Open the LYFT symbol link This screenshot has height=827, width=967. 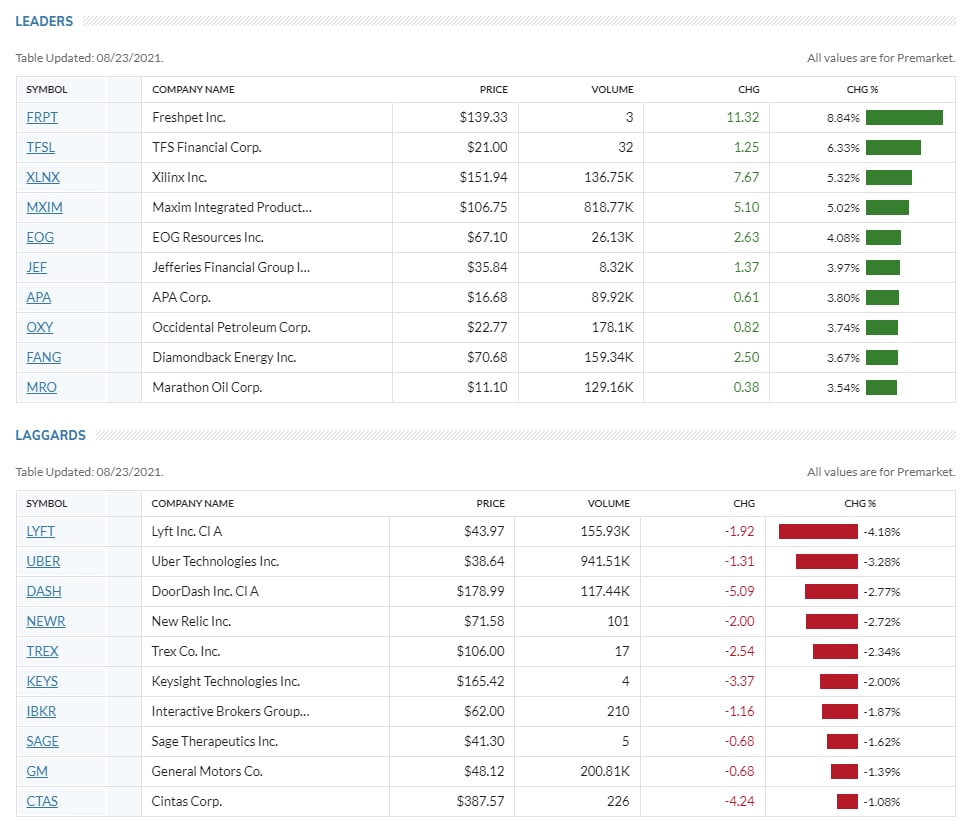point(41,531)
